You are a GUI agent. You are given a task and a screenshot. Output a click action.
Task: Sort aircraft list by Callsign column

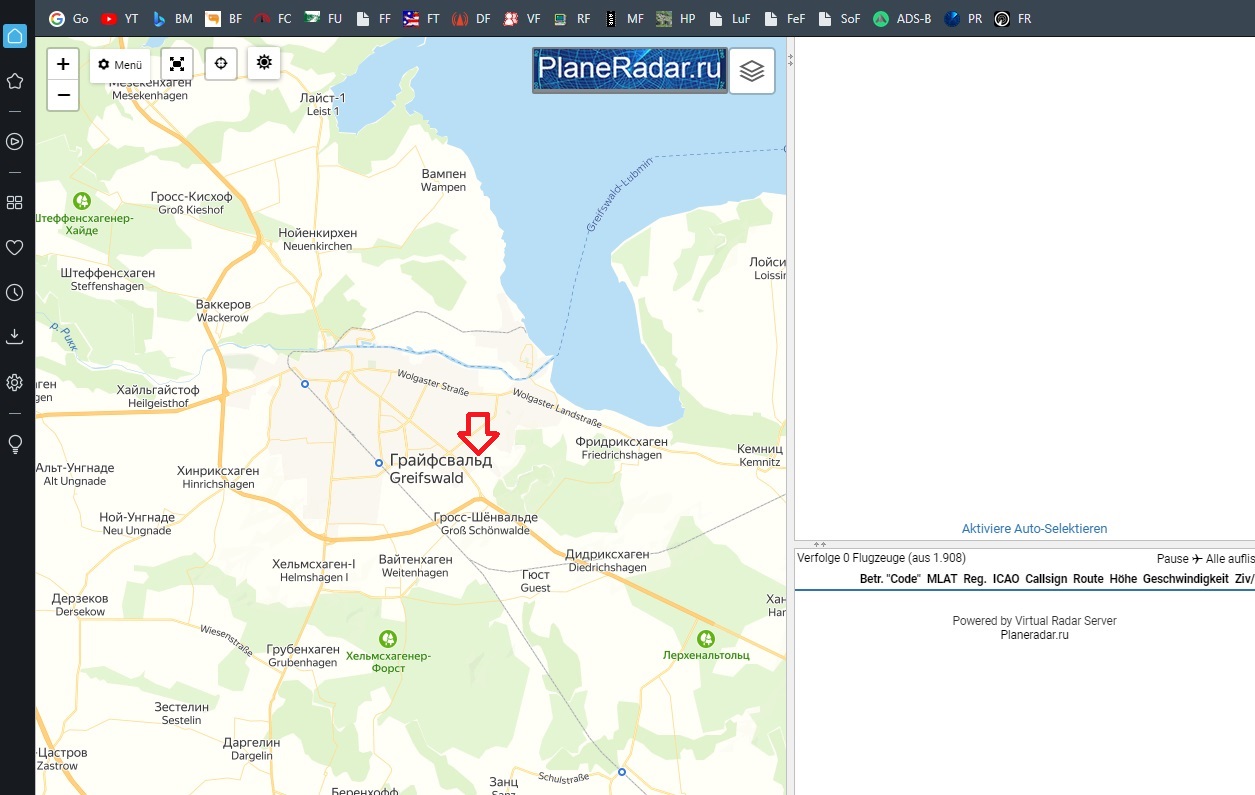tap(1045, 579)
